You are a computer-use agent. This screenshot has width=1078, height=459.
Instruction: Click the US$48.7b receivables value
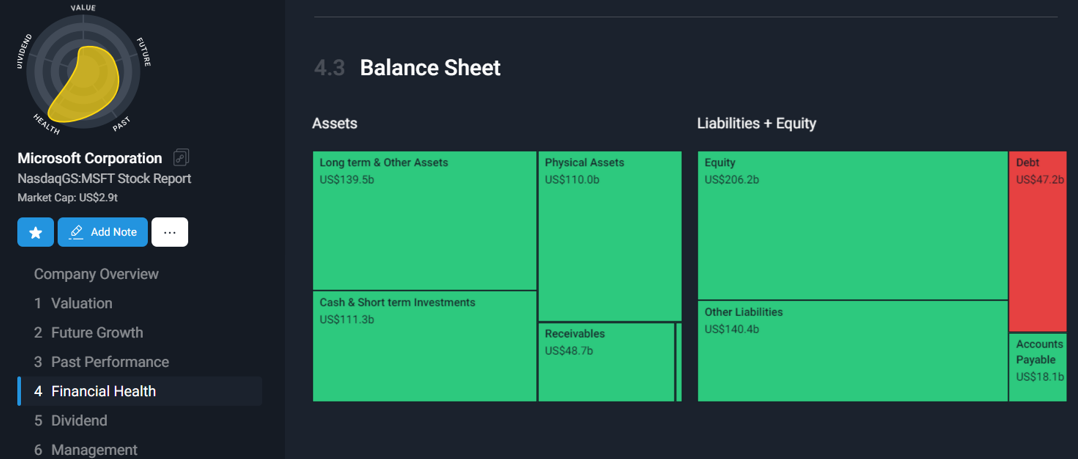(x=569, y=351)
